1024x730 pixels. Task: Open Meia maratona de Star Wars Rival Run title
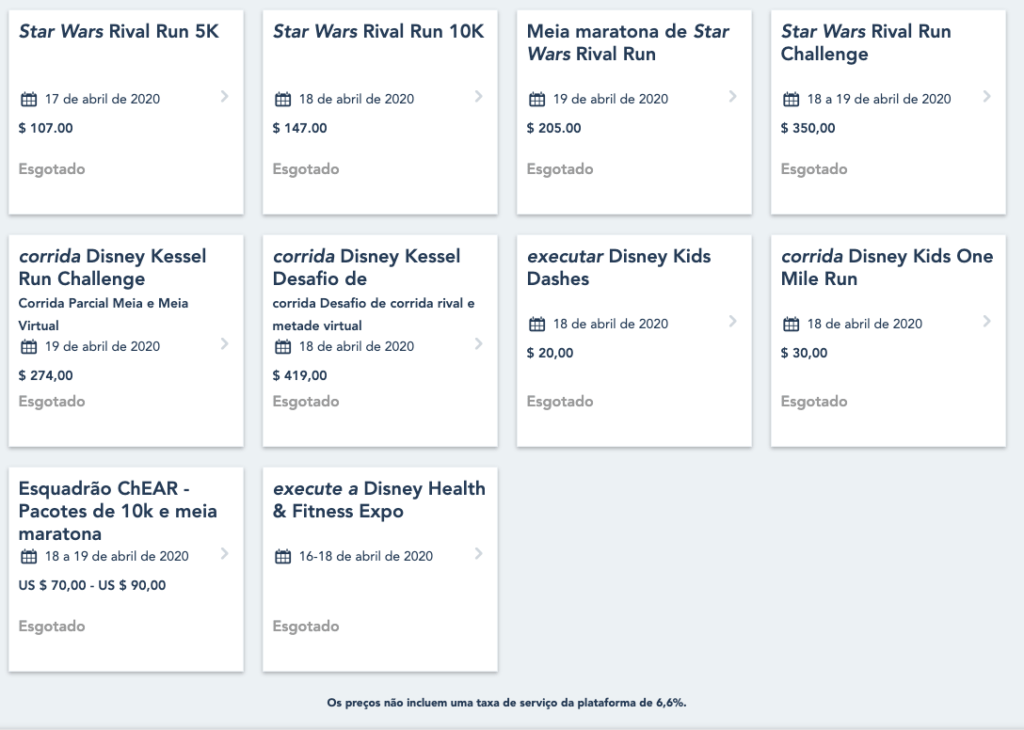628,42
